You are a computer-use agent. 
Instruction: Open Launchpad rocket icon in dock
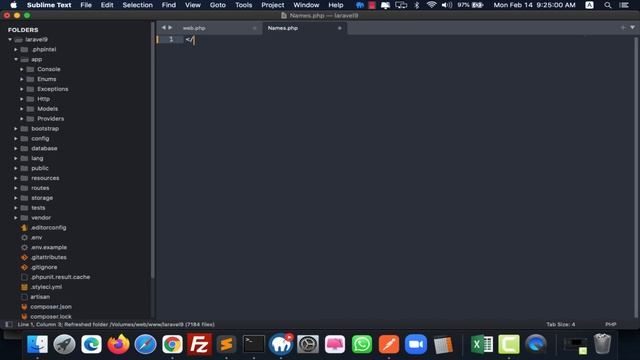(x=64, y=344)
